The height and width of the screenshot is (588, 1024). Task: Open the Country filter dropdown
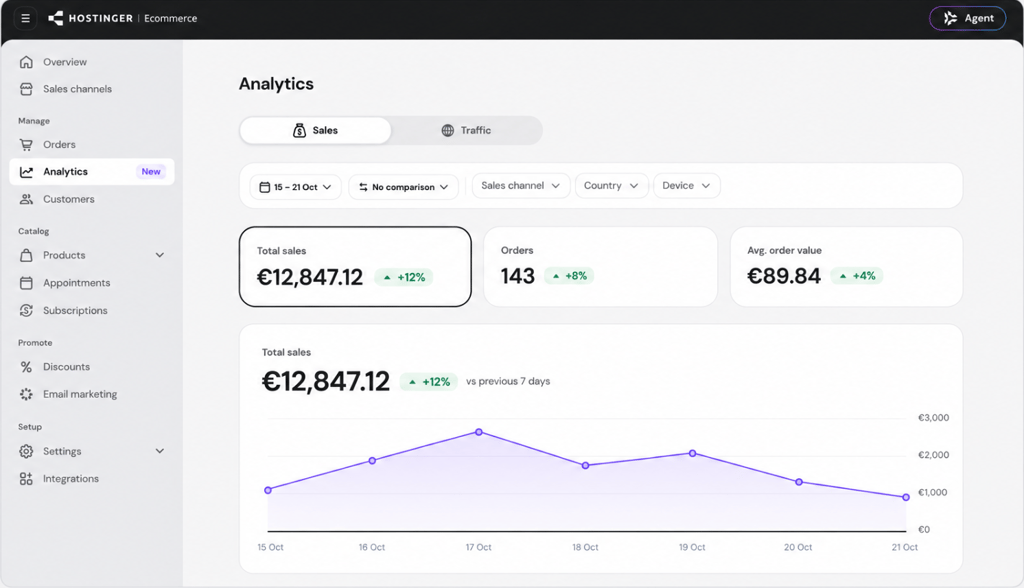(x=611, y=186)
